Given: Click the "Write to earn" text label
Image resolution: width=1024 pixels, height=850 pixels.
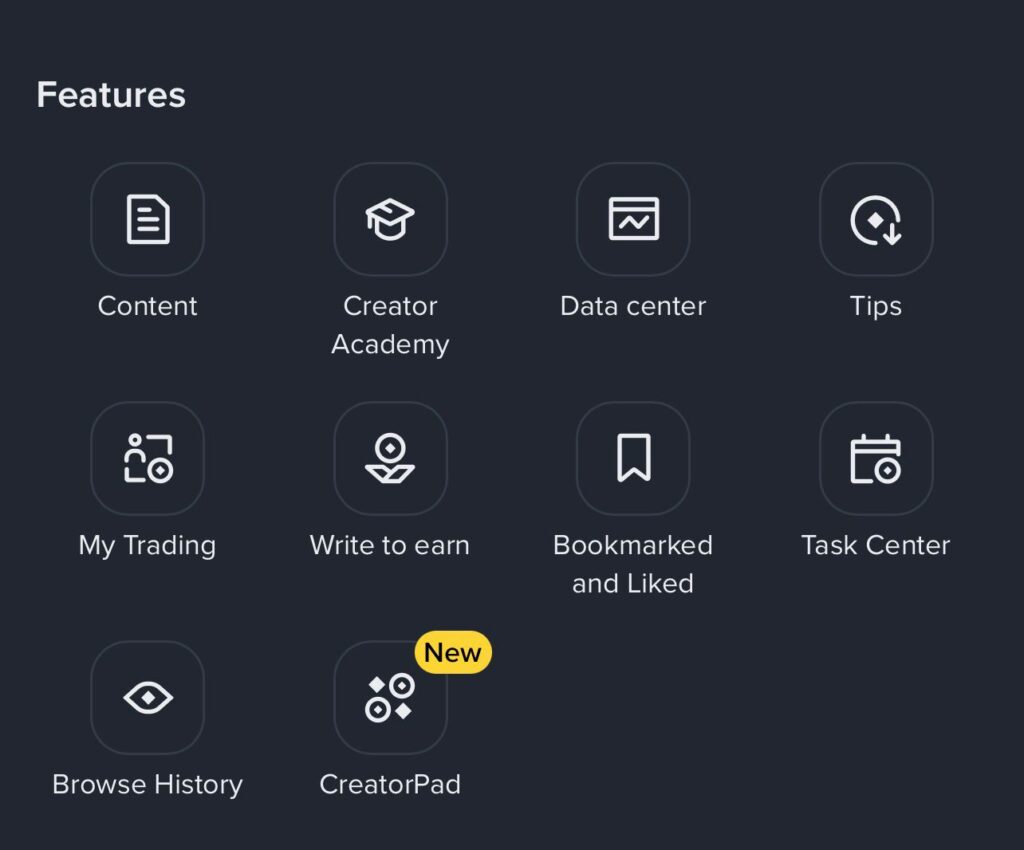Looking at the screenshot, I should pyautogui.click(x=390, y=545).
